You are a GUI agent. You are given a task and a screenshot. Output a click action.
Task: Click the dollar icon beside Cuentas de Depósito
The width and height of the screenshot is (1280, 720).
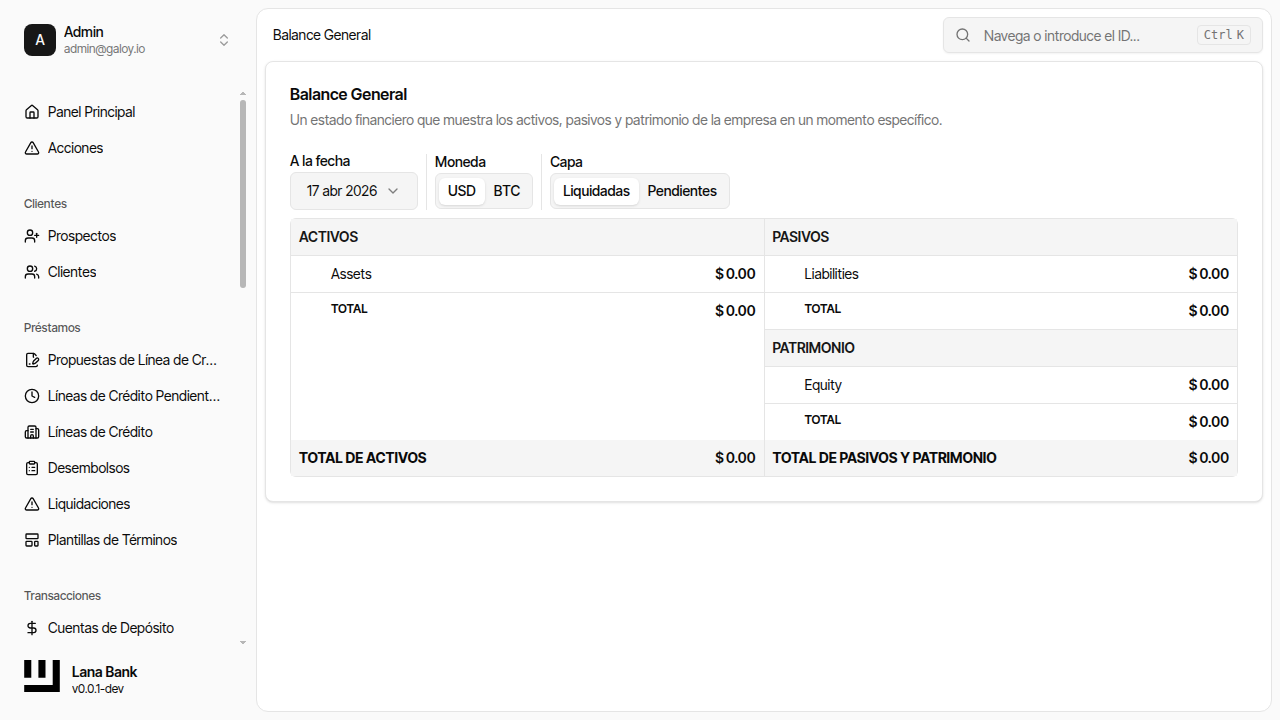tap(32, 628)
